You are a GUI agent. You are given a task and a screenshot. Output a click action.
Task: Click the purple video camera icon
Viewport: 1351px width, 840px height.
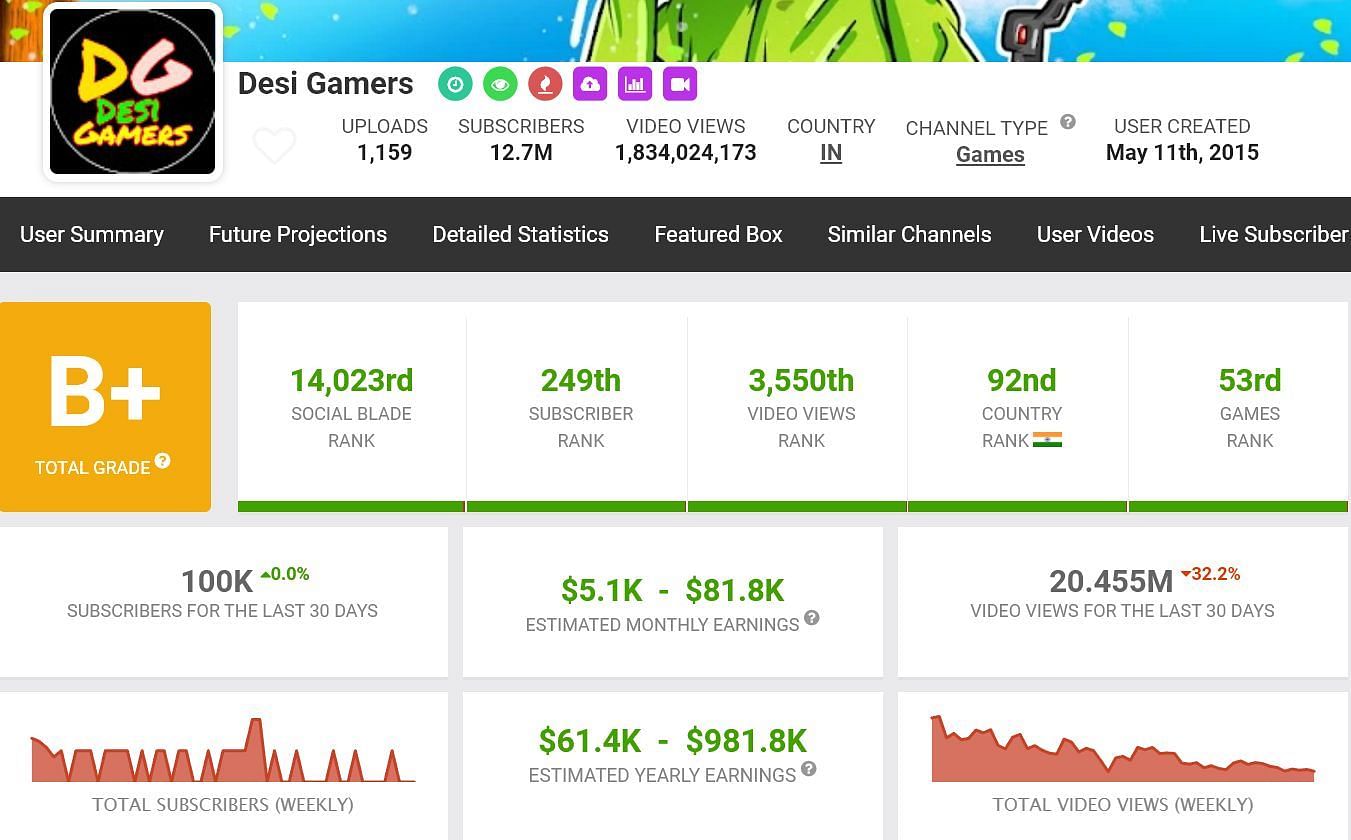pos(680,84)
